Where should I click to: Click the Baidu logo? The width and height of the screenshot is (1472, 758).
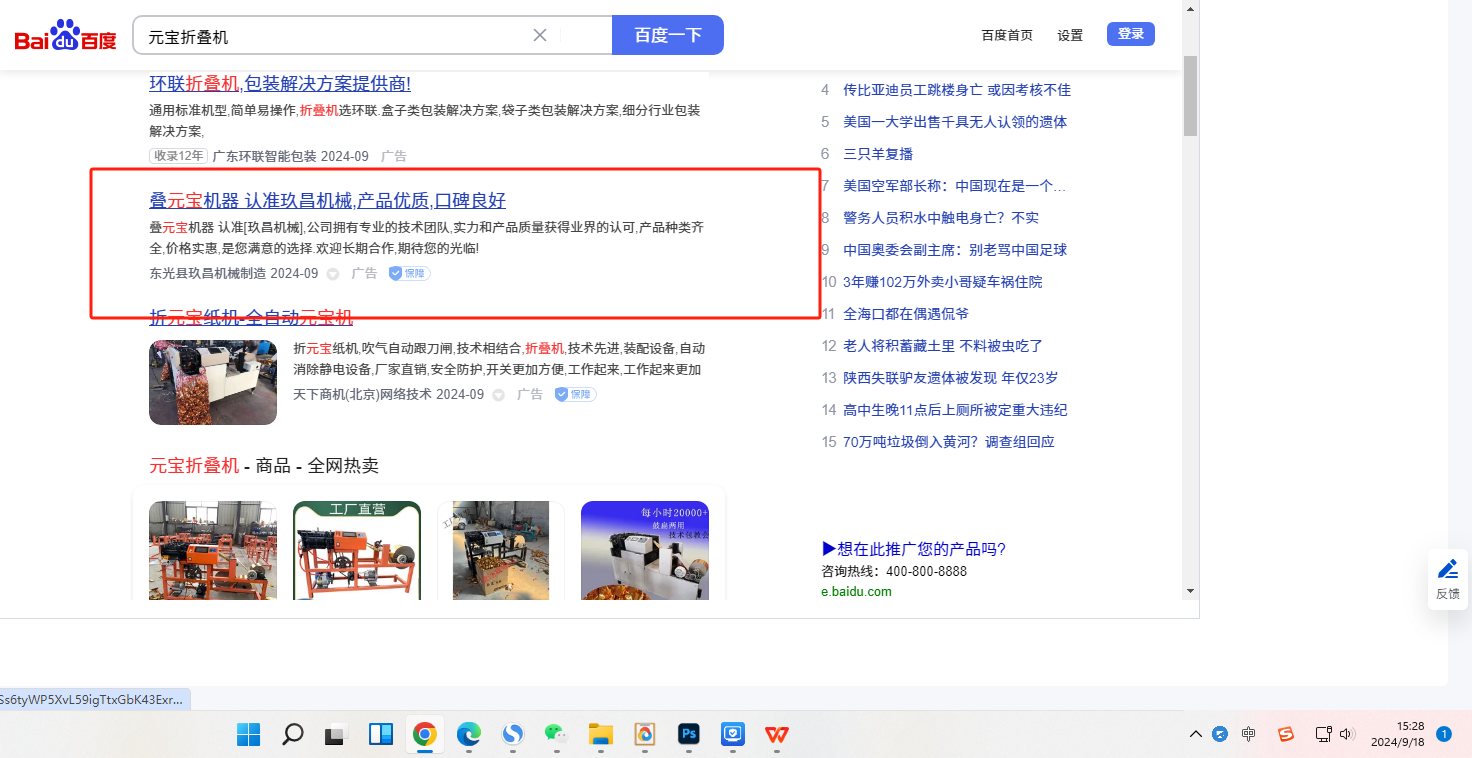tap(66, 37)
